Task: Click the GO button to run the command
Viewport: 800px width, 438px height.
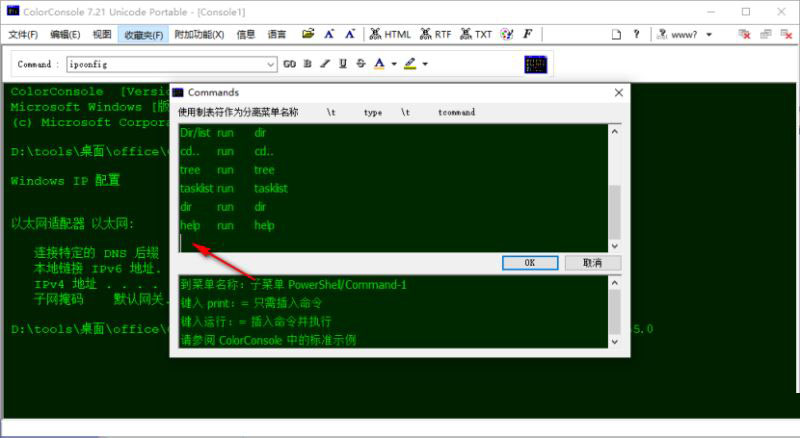Action: click(289, 64)
